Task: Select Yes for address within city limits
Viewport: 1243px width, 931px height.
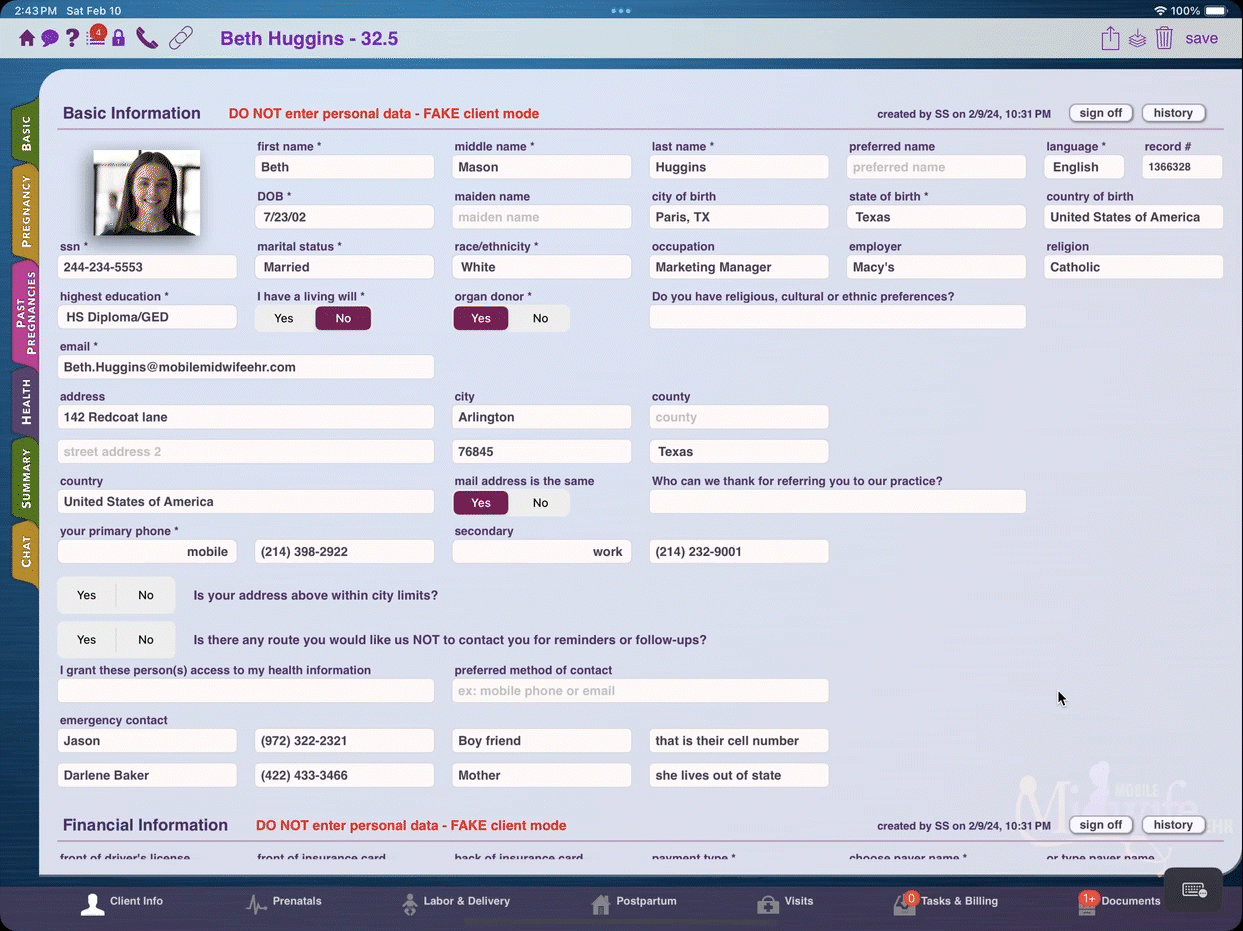Action: (x=87, y=595)
